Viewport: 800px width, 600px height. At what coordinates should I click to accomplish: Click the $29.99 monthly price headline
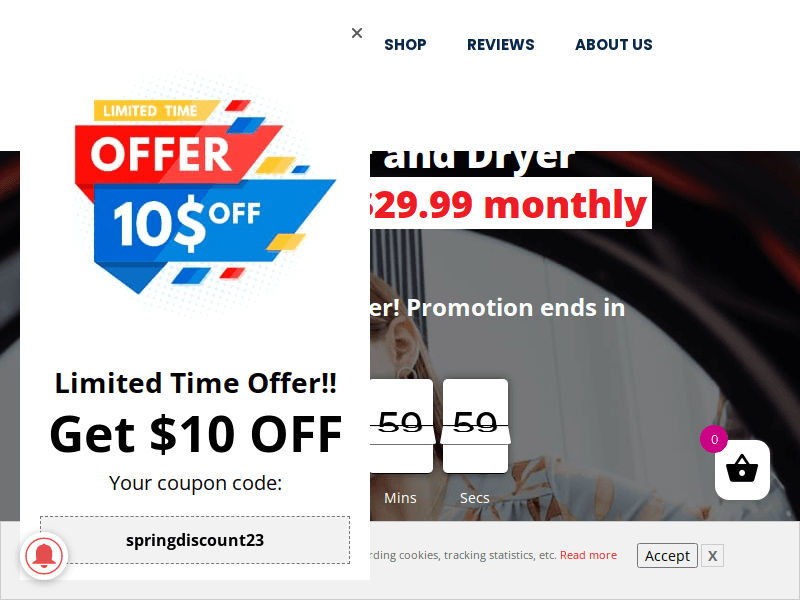click(x=510, y=204)
